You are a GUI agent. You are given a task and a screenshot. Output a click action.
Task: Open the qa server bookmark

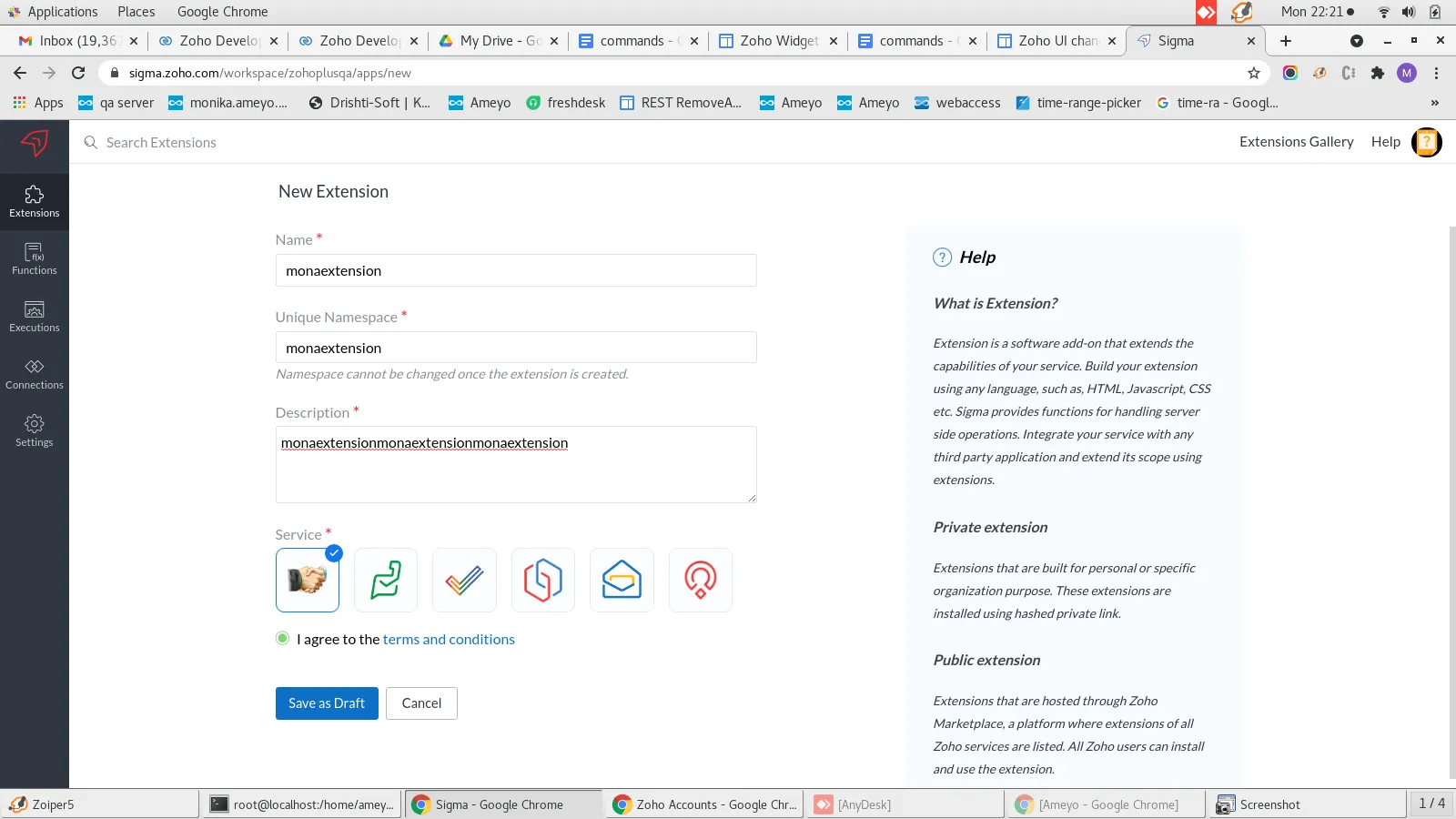point(116,103)
